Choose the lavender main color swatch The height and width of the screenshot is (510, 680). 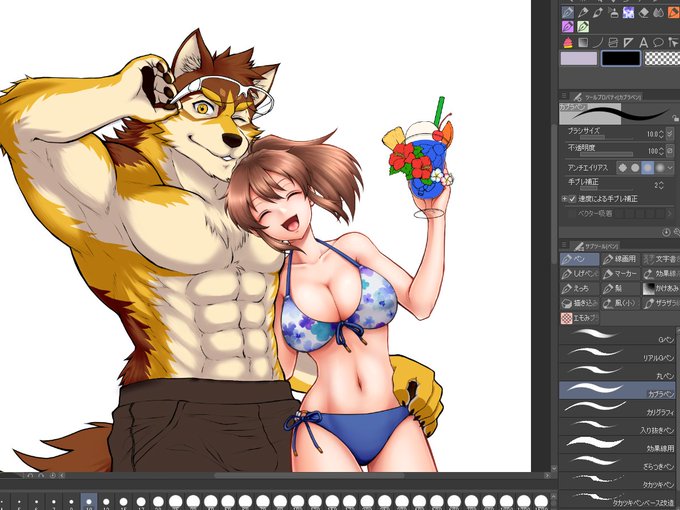coord(579,58)
